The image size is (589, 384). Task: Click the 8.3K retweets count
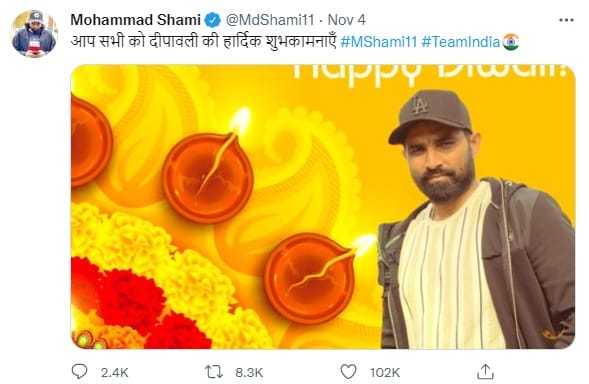[x=249, y=373]
